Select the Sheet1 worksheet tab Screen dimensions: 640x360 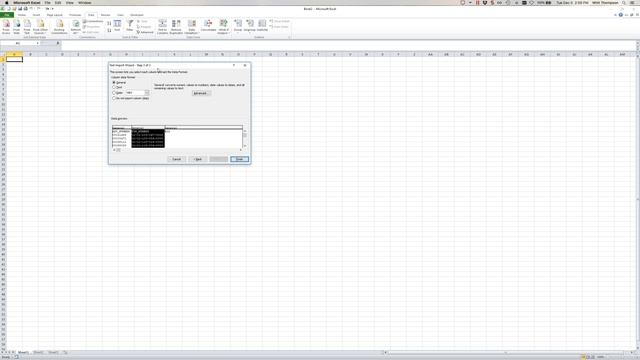23,352
